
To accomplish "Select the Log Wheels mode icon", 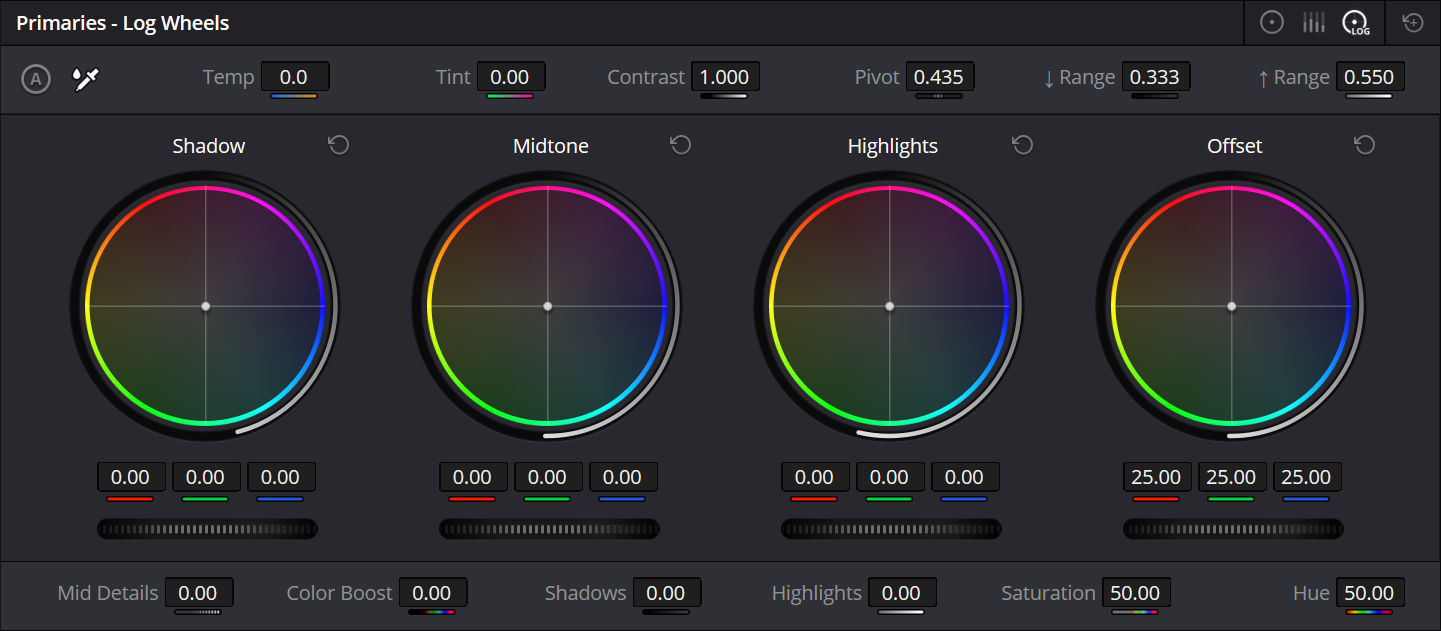I will coord(1355,22).
